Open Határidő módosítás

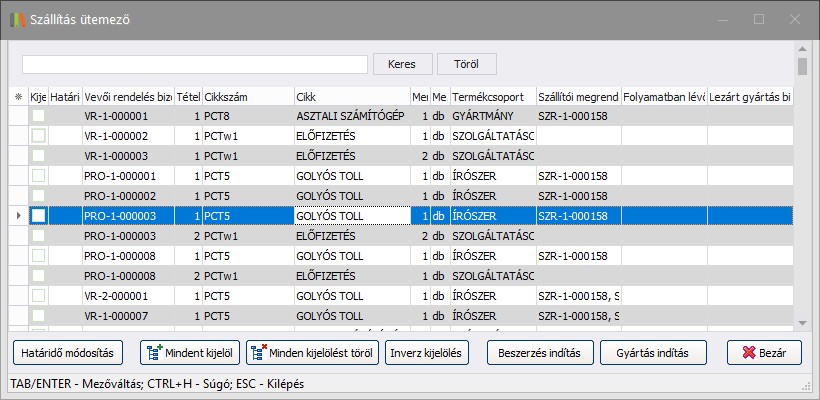[x=68, y=352]
